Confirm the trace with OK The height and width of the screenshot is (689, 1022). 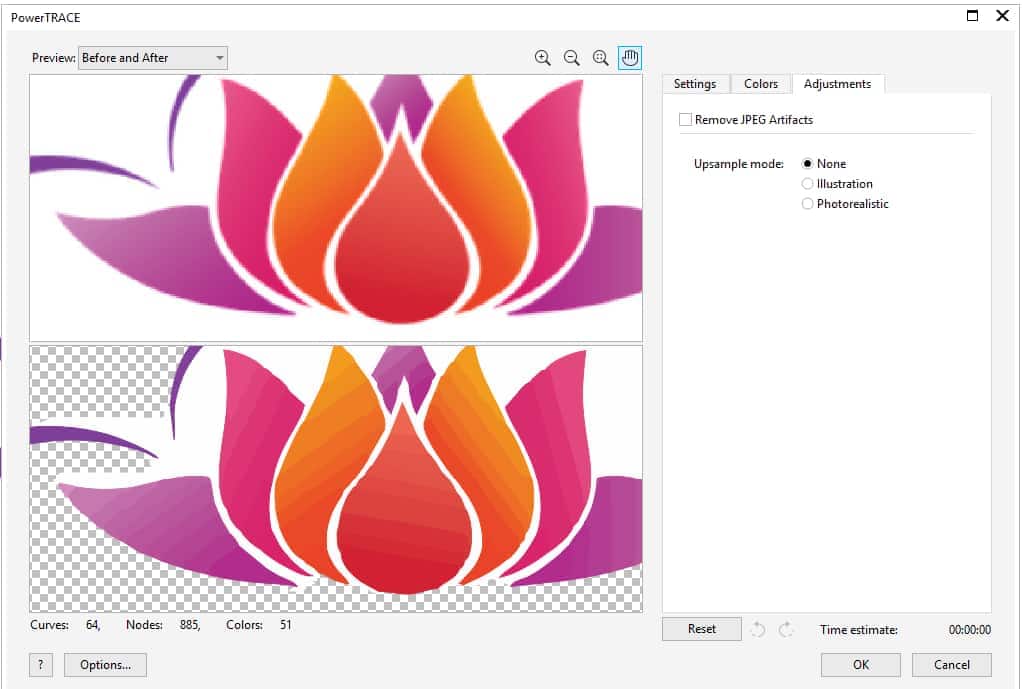860,665
